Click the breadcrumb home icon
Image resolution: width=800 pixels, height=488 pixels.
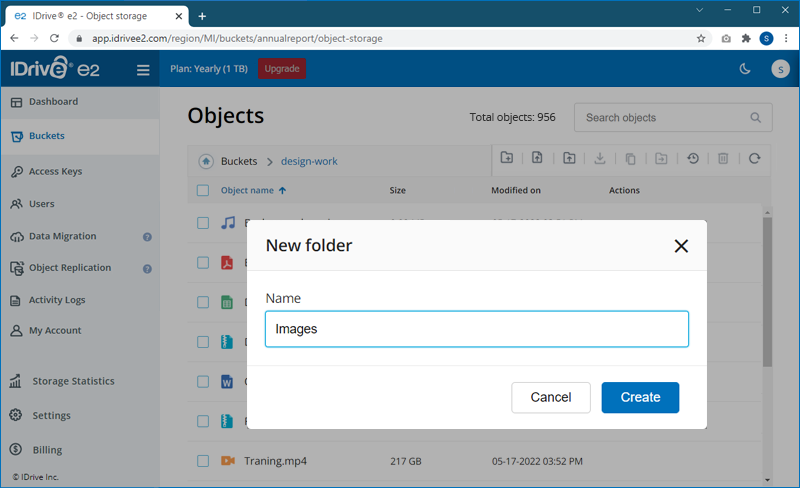(205, 161)
